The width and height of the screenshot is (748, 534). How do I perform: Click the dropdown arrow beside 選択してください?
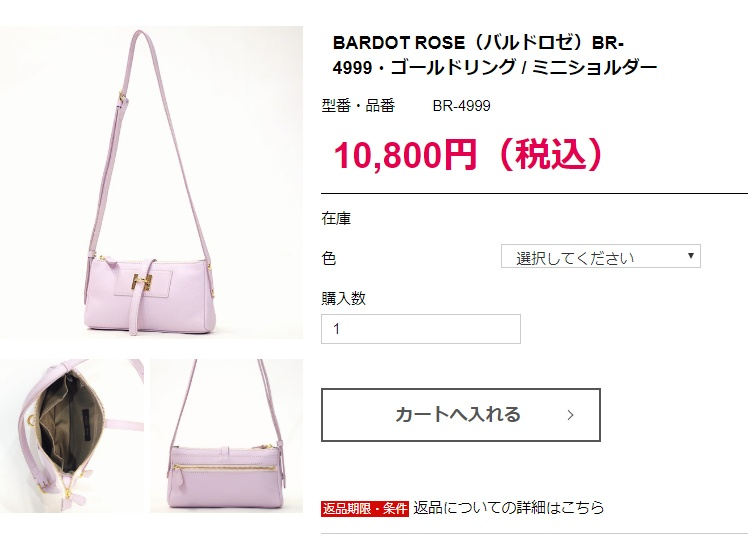[690, 256]
